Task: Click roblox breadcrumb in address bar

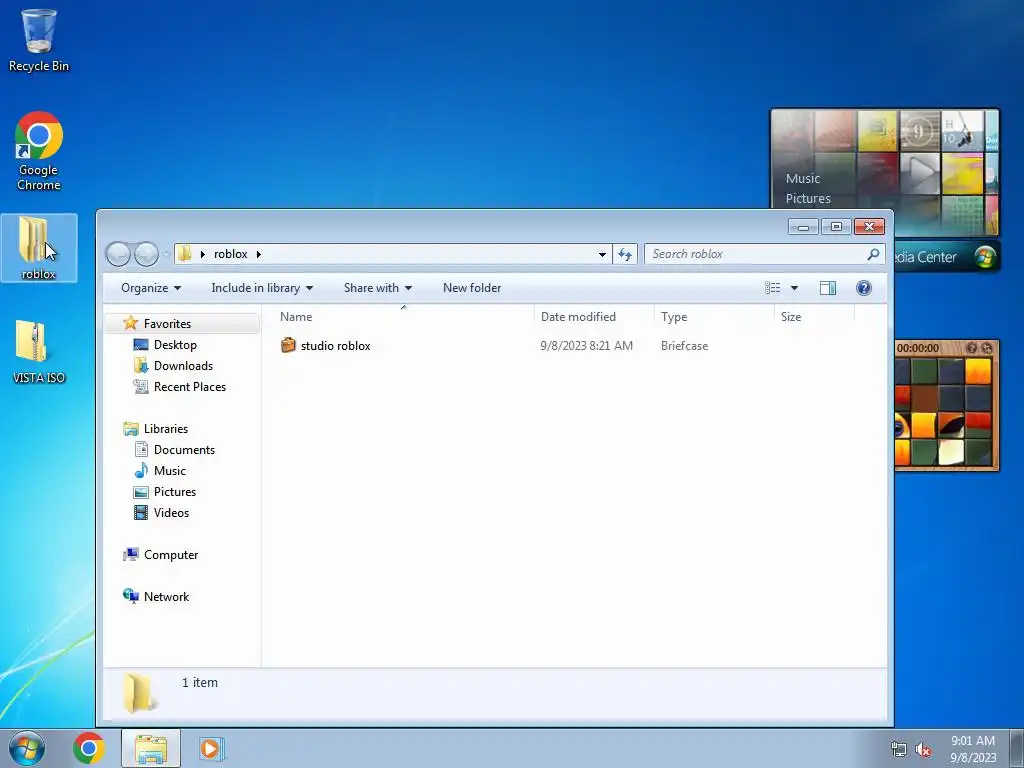Action: [x=231, y=254]
